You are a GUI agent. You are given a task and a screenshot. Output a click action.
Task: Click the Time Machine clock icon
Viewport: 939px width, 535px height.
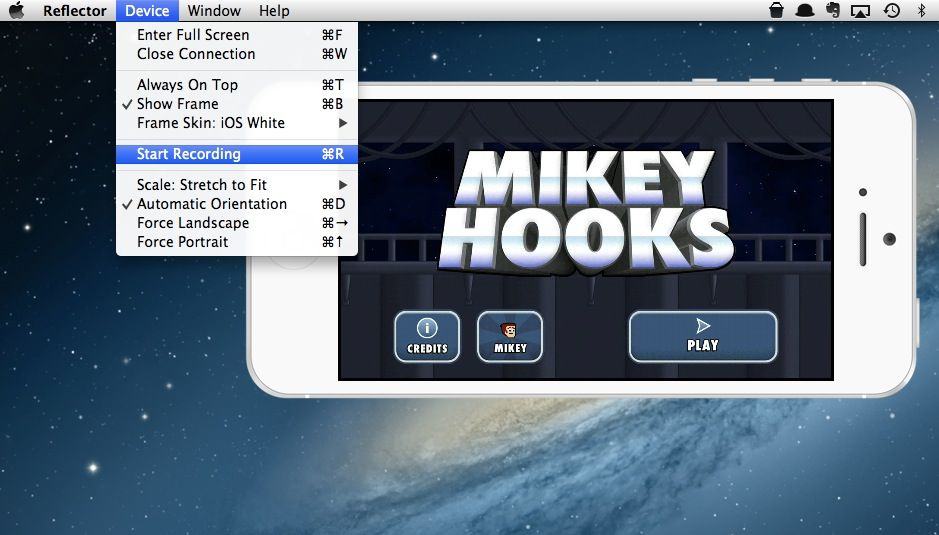[x=891, y=11]
